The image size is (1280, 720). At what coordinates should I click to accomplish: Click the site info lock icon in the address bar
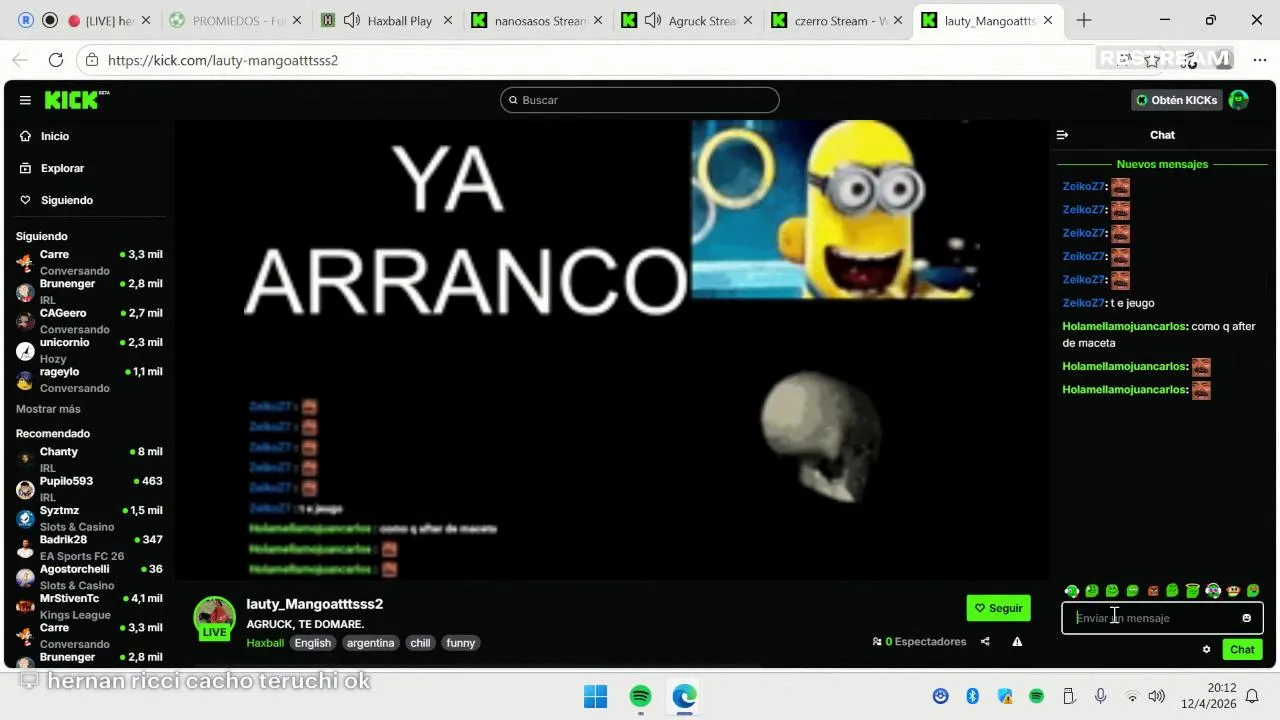92,60
